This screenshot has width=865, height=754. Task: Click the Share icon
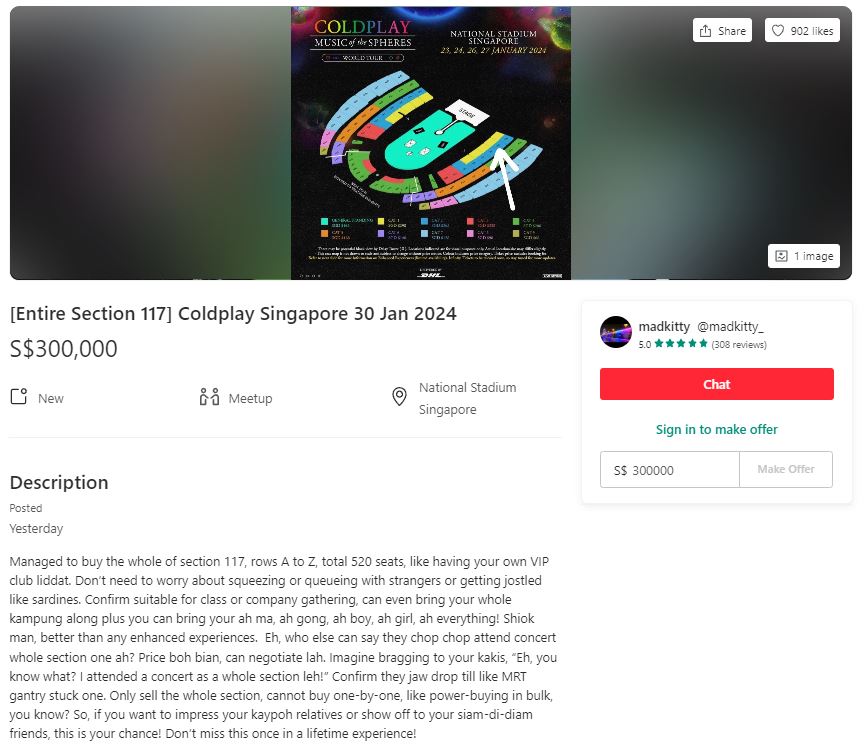coord(705,31)
